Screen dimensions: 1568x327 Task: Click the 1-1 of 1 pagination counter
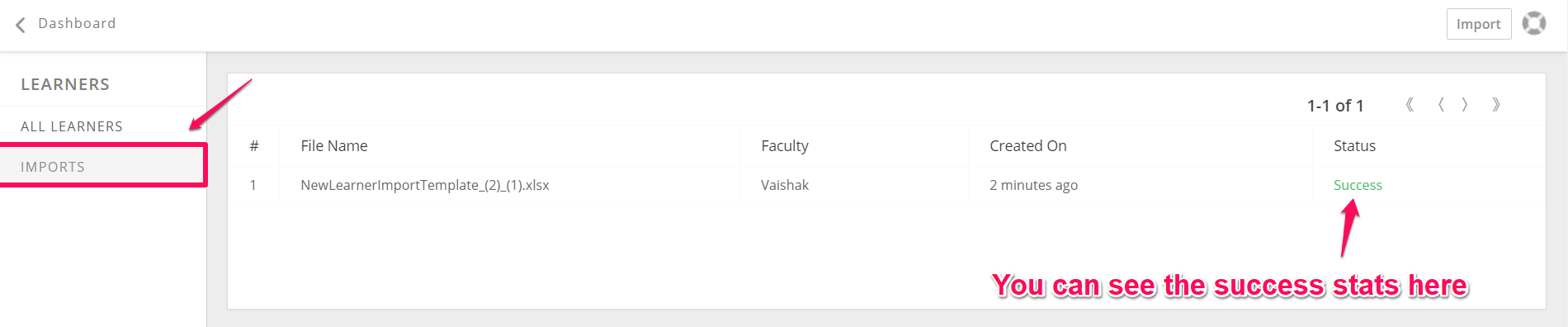(x=1335, y=106)
